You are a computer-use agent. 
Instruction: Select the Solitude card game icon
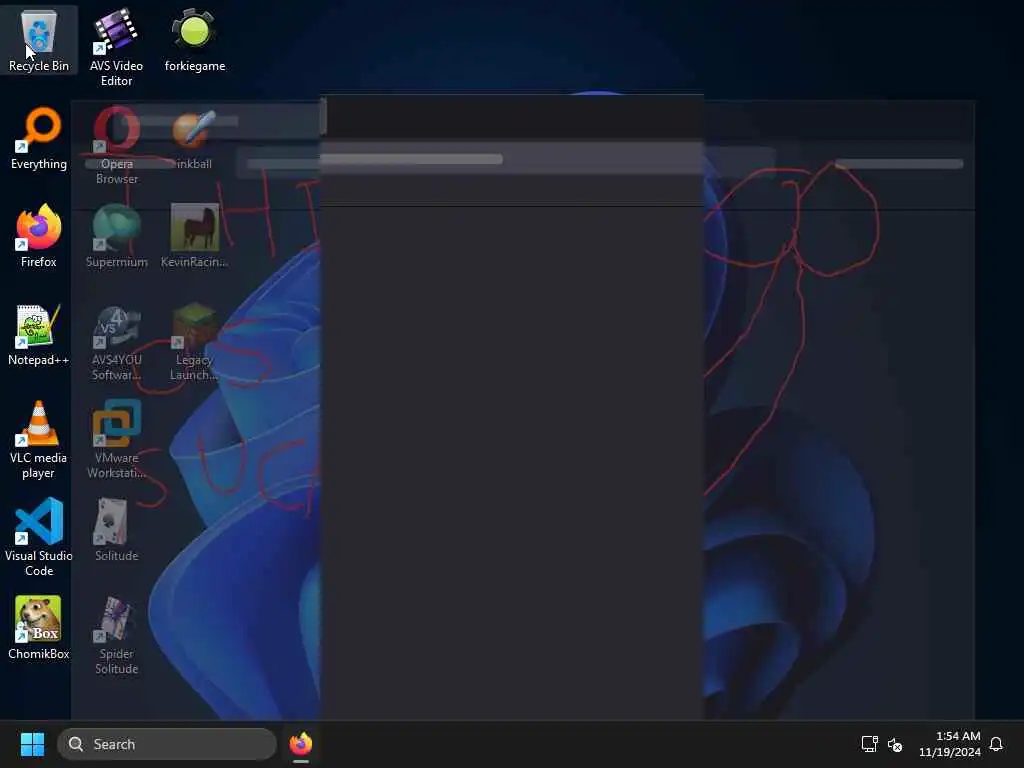point(116,530)
